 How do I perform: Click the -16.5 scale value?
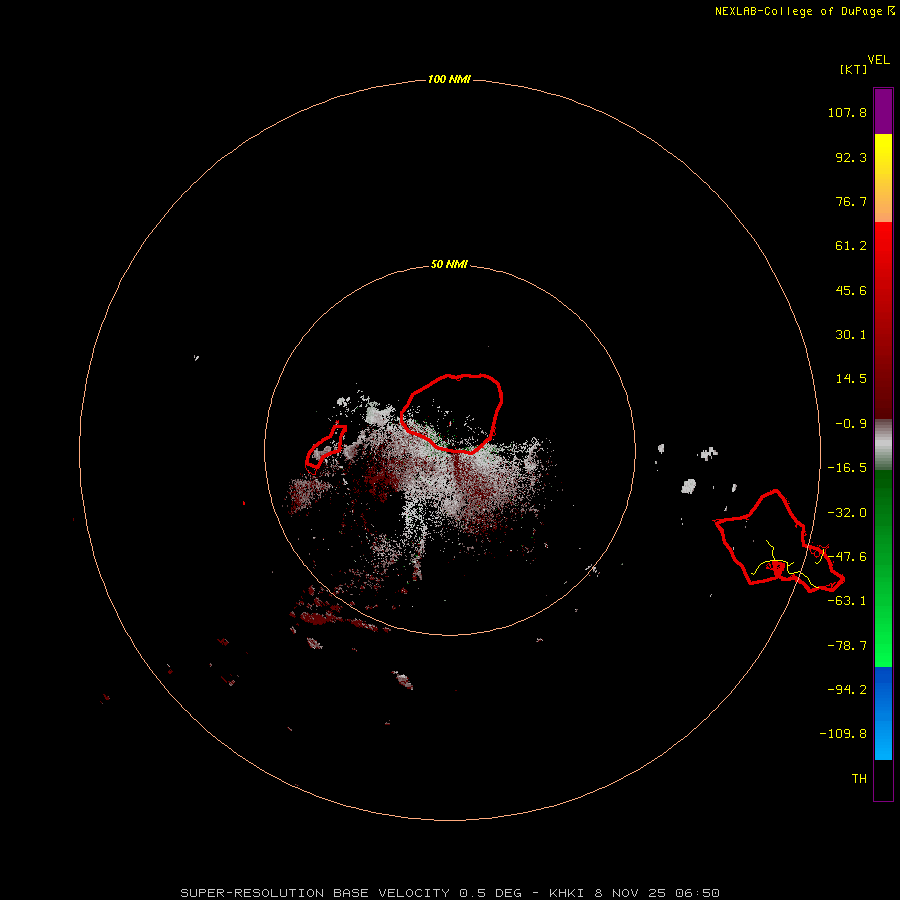click(x=847, y=468)
